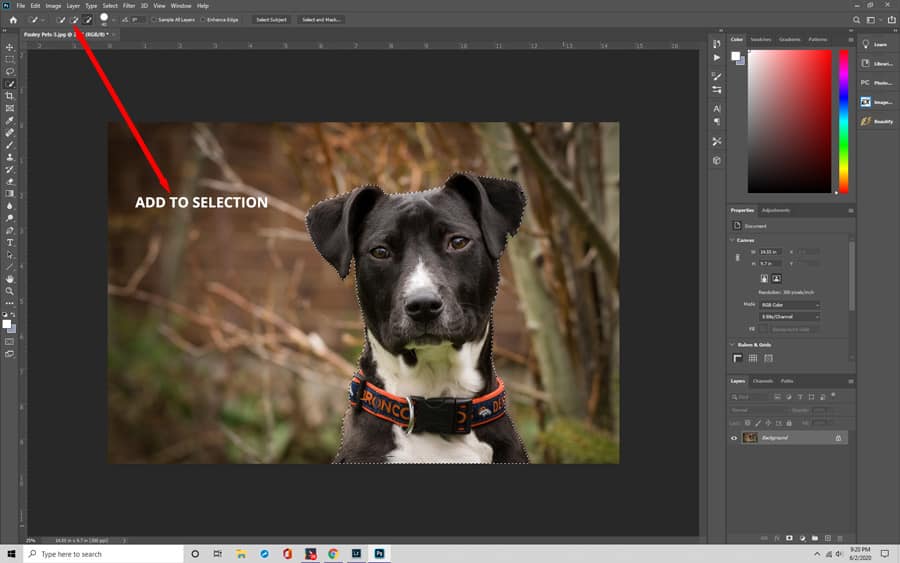Toggle grid display in Rulers & Grids
900x563 pixels.
tap(753, 359)
